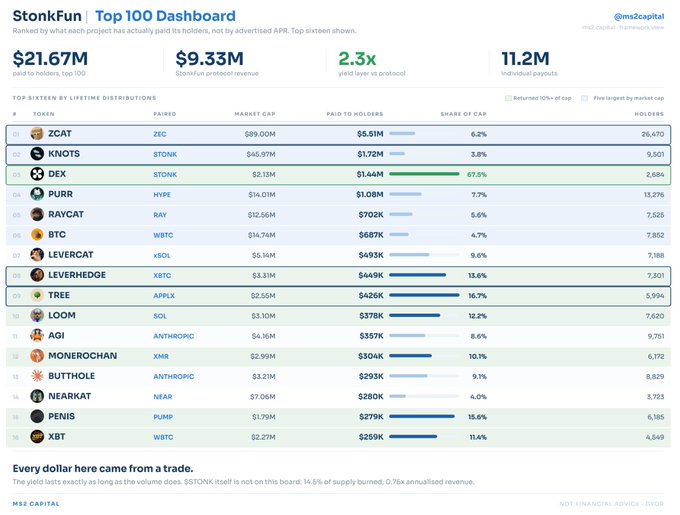Click the LEVERHEDGE token icon
This screenshot has height=515, width=680.
37,275
